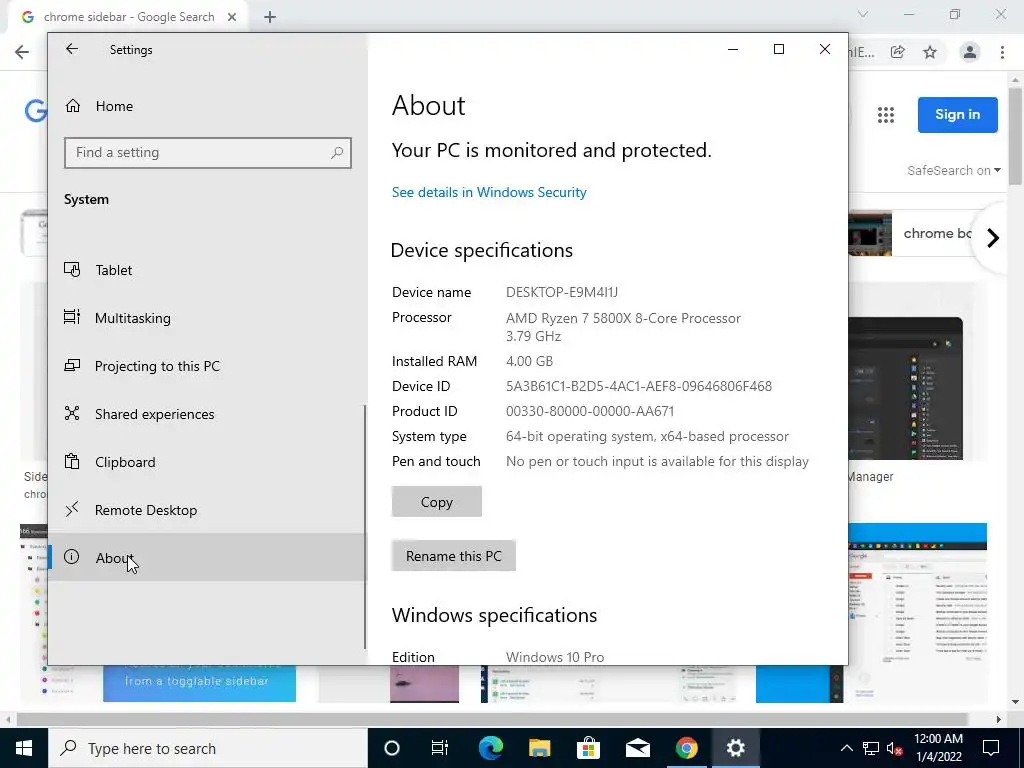Minimize the Settings window

[733, 49]
